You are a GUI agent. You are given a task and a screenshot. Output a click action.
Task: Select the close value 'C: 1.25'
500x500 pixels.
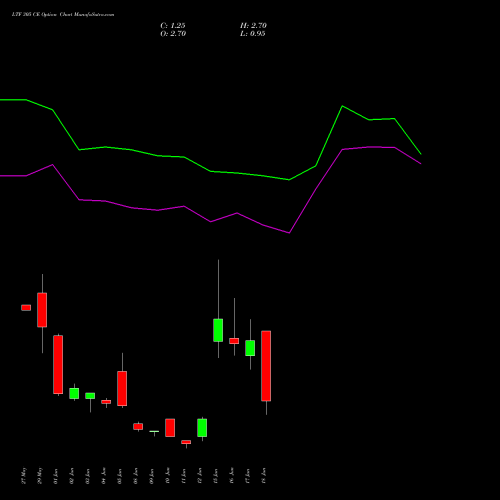pyautogui.click(x=173, y=26)
